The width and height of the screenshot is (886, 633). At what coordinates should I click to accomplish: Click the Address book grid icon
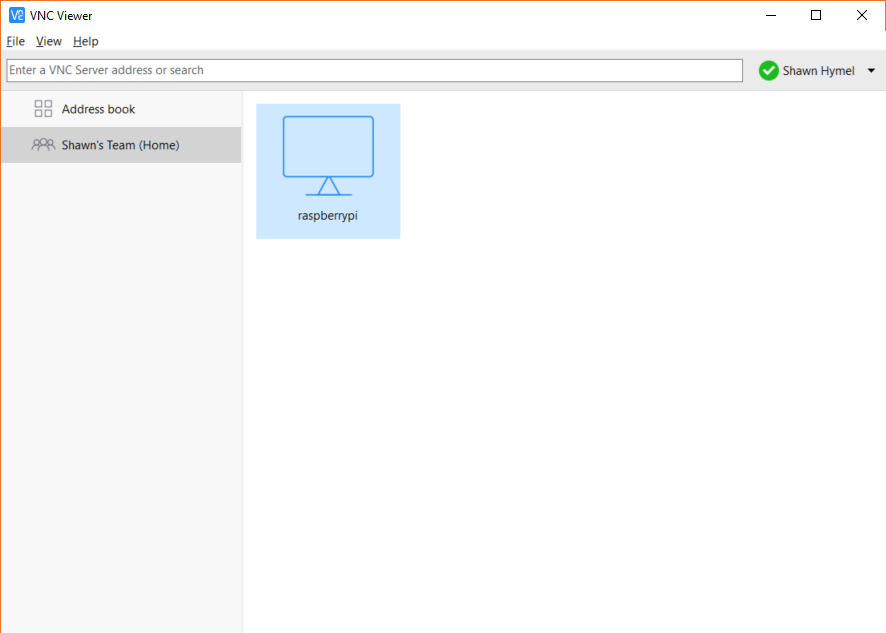coord(43,109)
